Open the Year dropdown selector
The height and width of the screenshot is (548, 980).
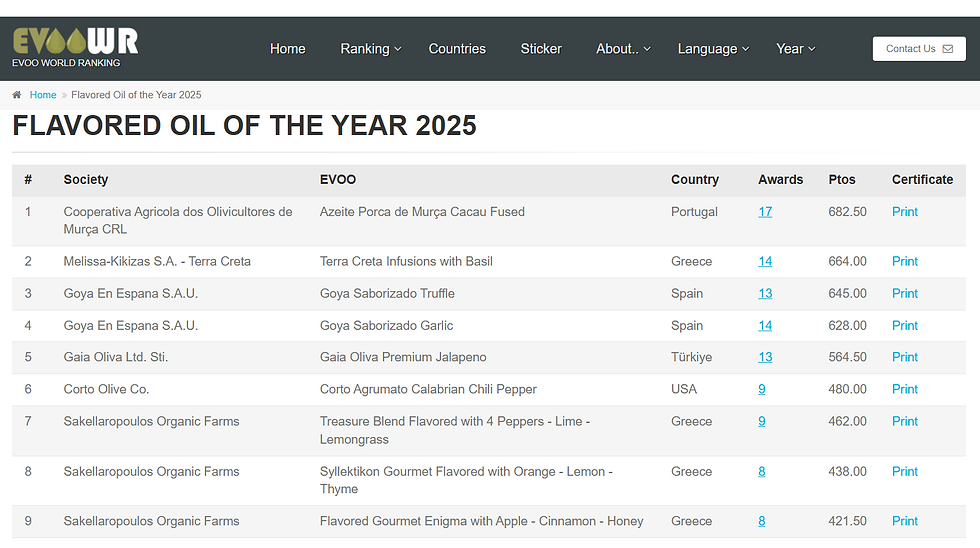tap(795, 49)
